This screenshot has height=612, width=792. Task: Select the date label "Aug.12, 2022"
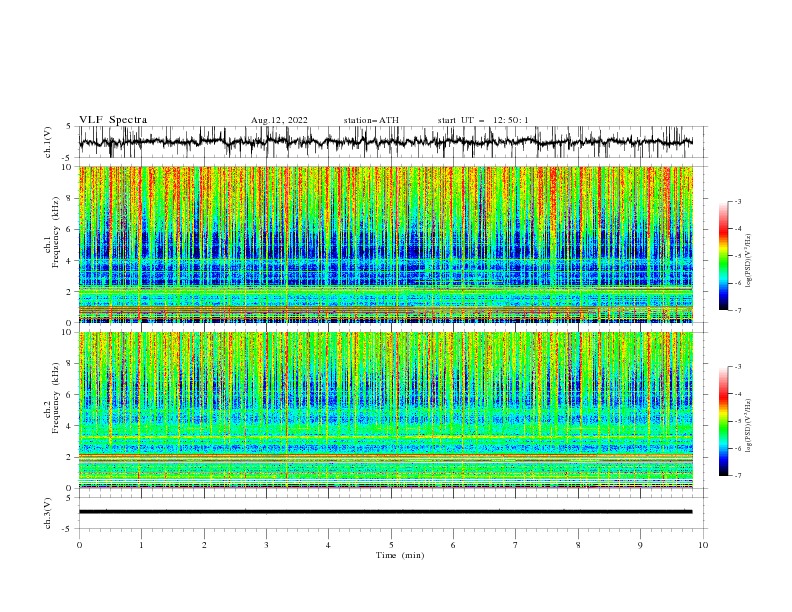click(x=279, y=120)
